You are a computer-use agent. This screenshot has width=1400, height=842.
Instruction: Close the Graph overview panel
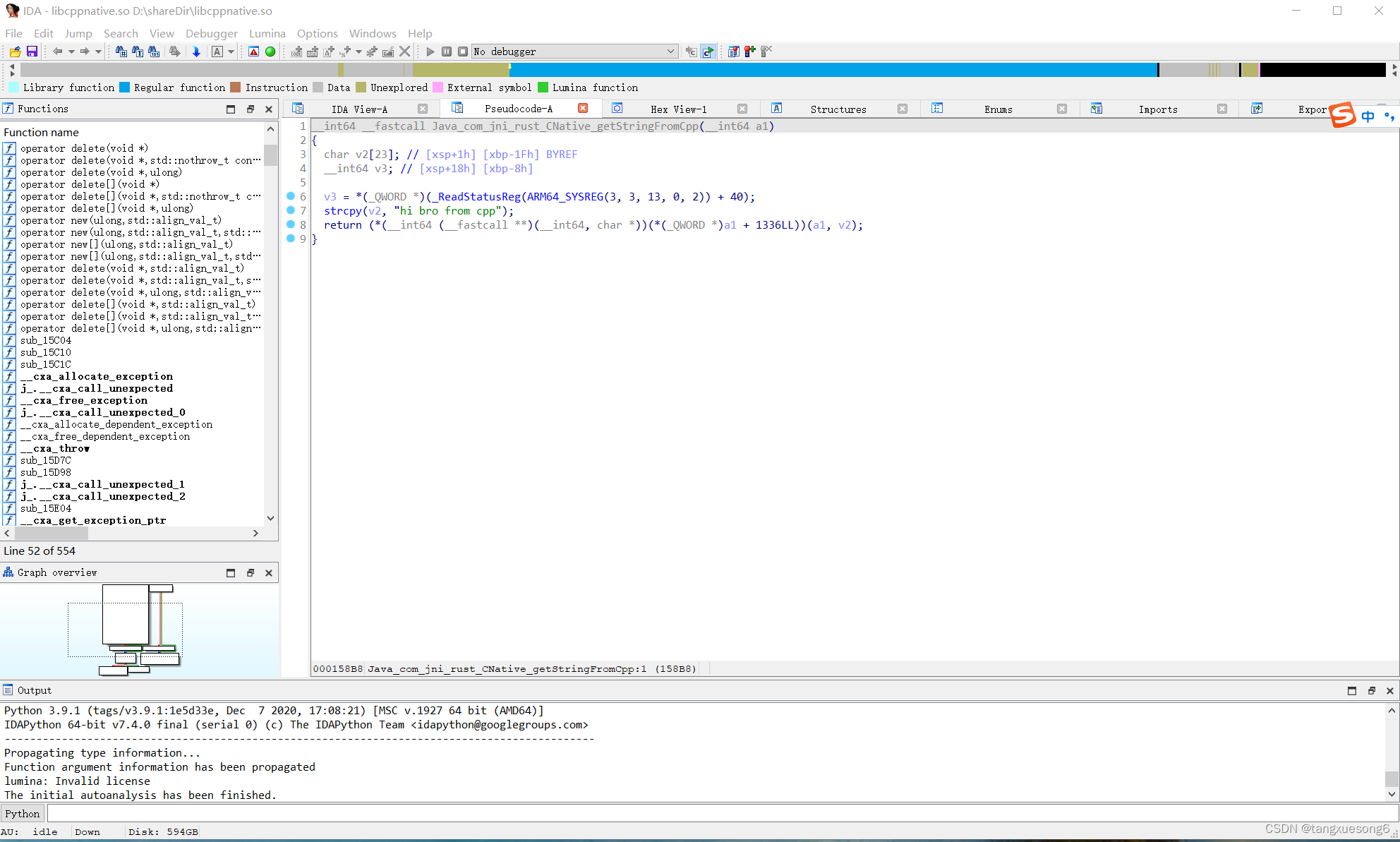269,573
